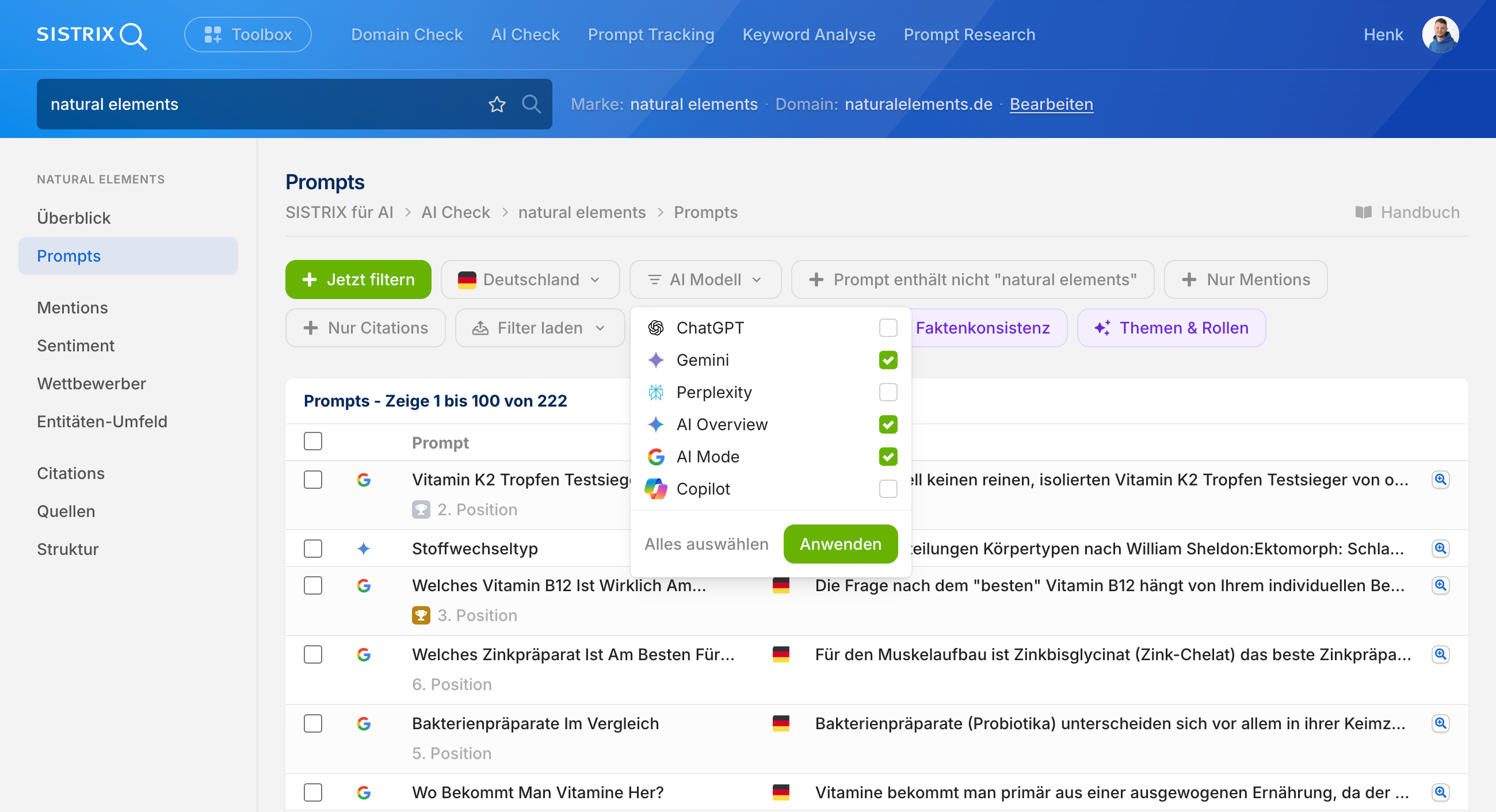The image size is (1496, 812).
Task: Select the Stoffwechseltyp row checkbox
Action: click(313, 549)
